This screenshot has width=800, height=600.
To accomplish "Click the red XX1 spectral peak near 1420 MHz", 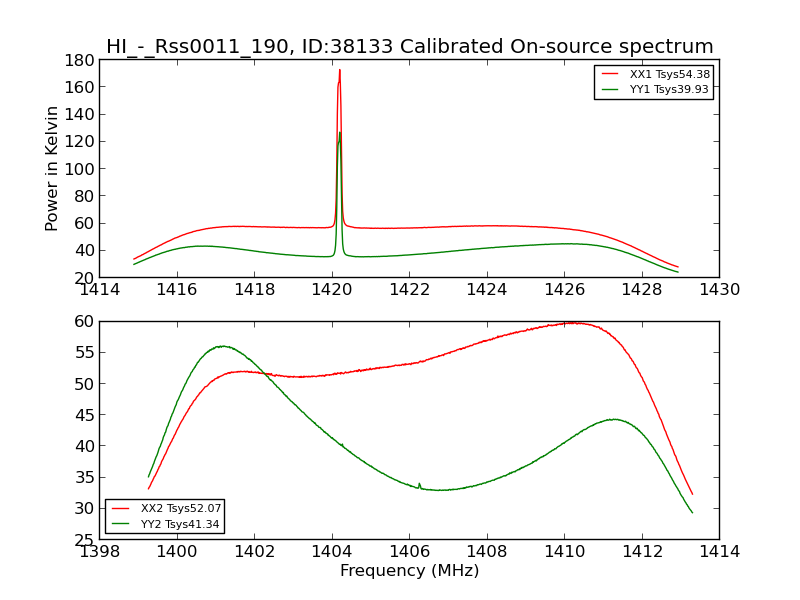I will [340, 71].
